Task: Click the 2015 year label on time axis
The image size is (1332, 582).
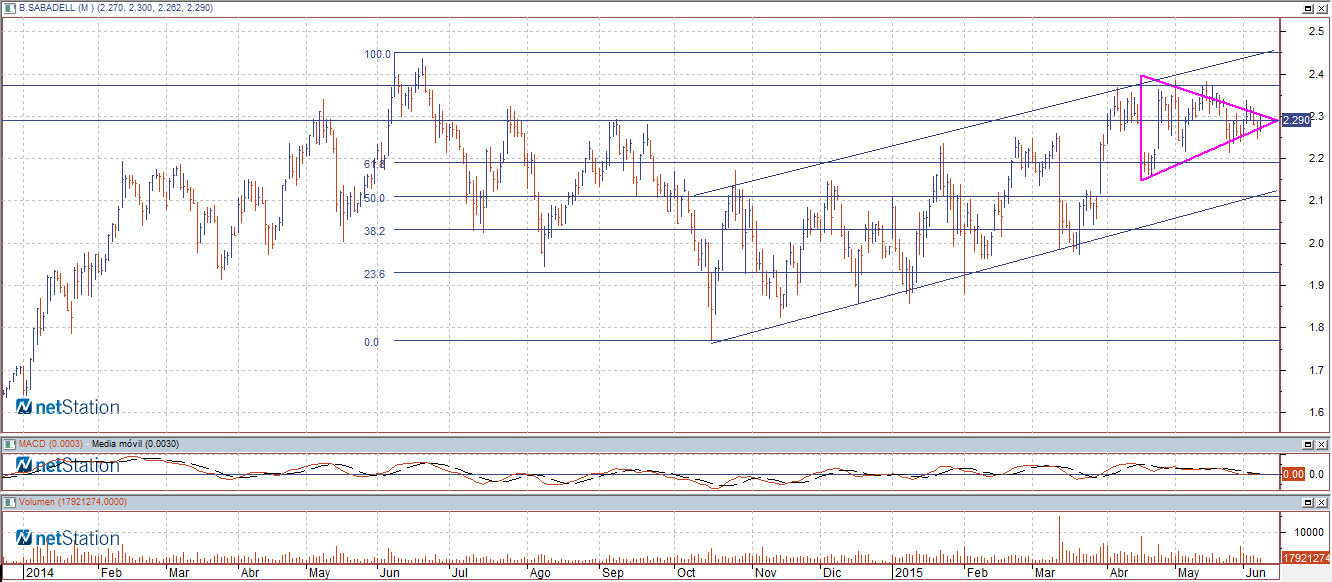Action: coord(911,574)
